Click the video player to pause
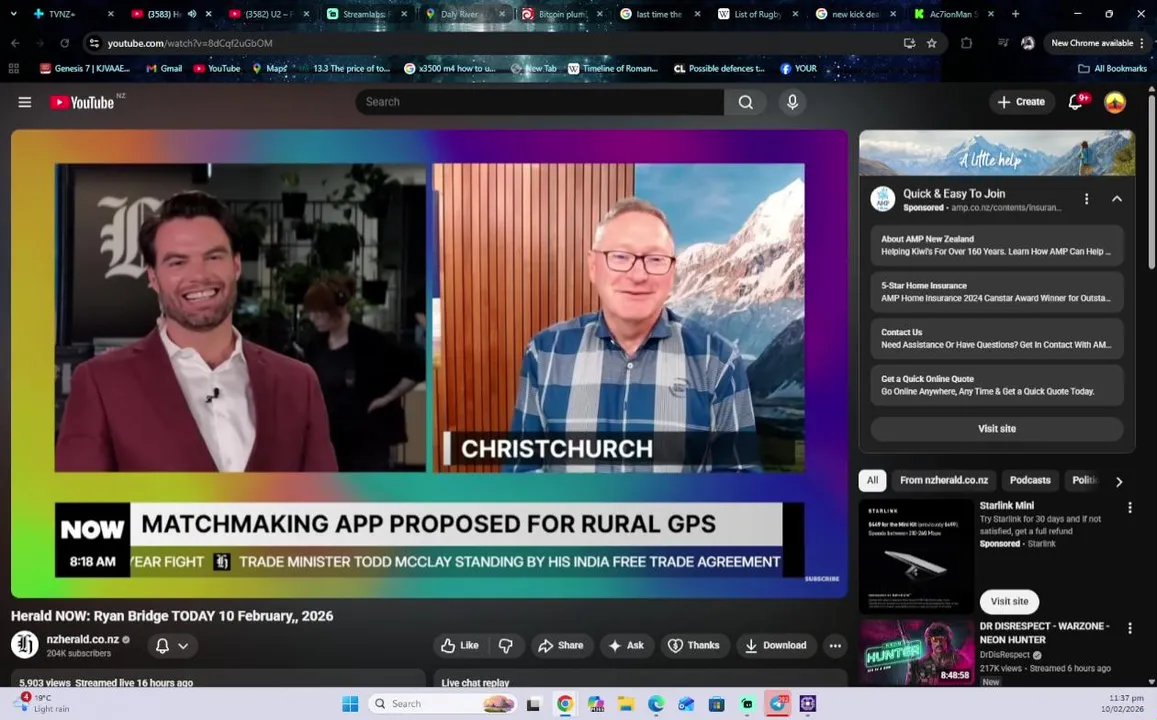This screenshot has height=720, width=1157. pyautogui.click(x=429, y=364)
